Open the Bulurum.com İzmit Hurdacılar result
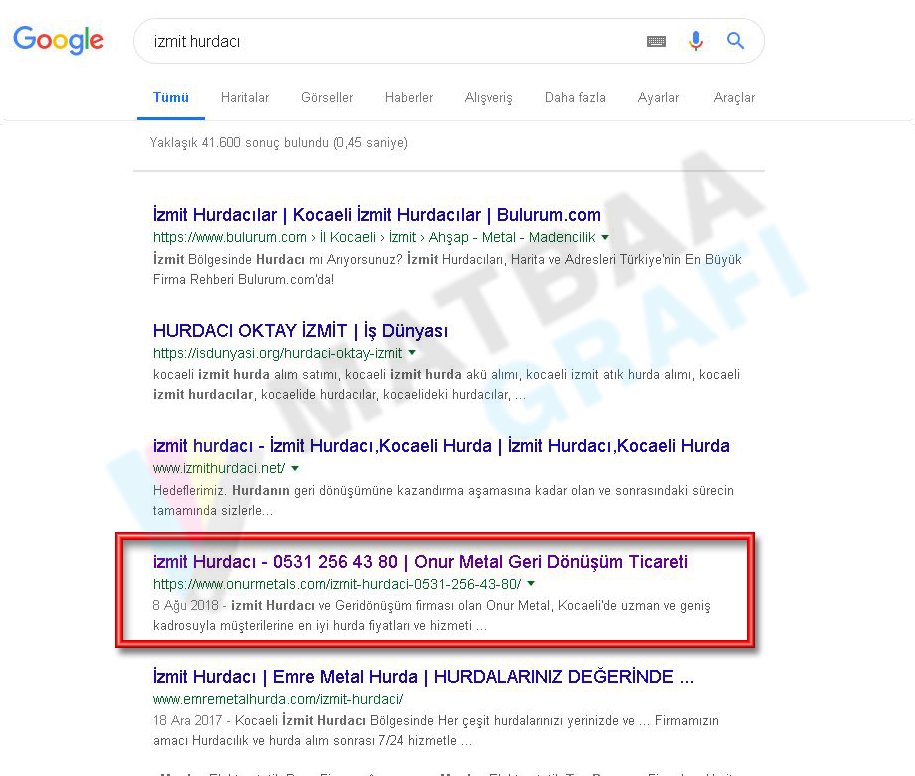Viewport: 915px width, 776px height. point(377,215)
